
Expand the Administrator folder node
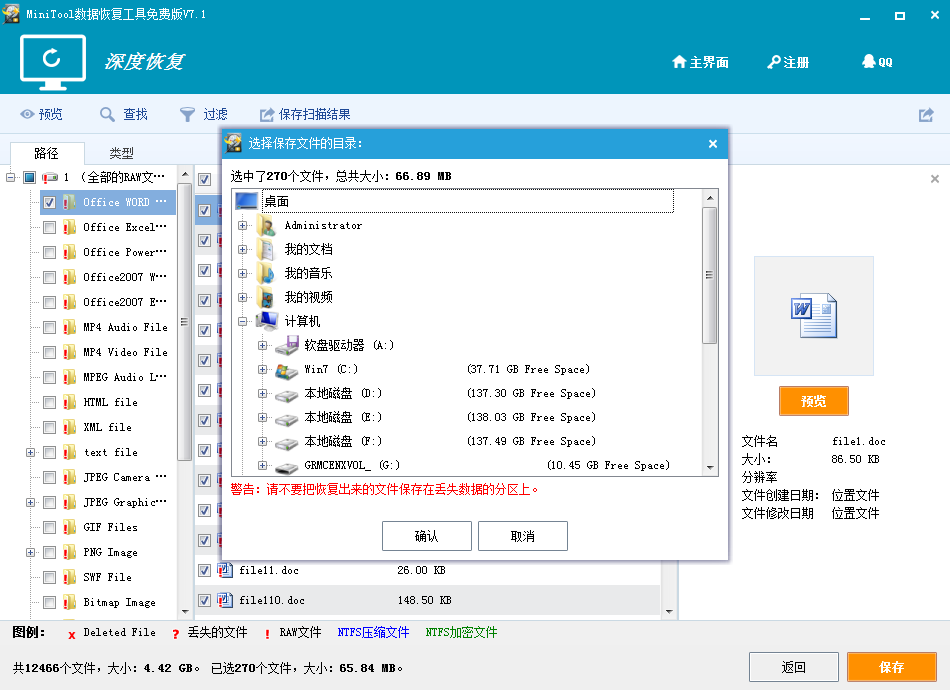(242, 225)
